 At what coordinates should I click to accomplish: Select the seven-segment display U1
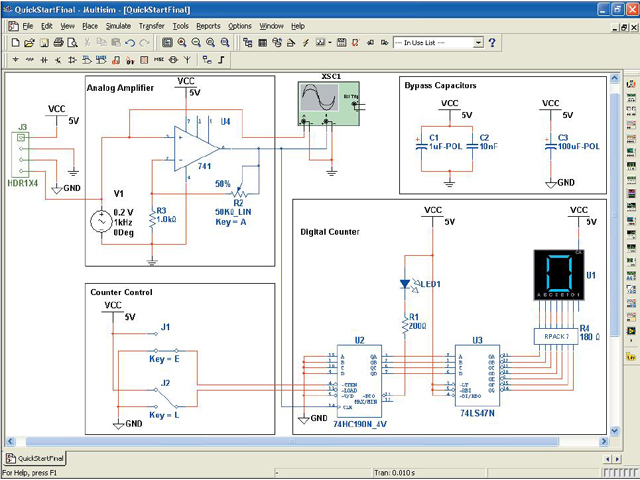click(559, 275)
